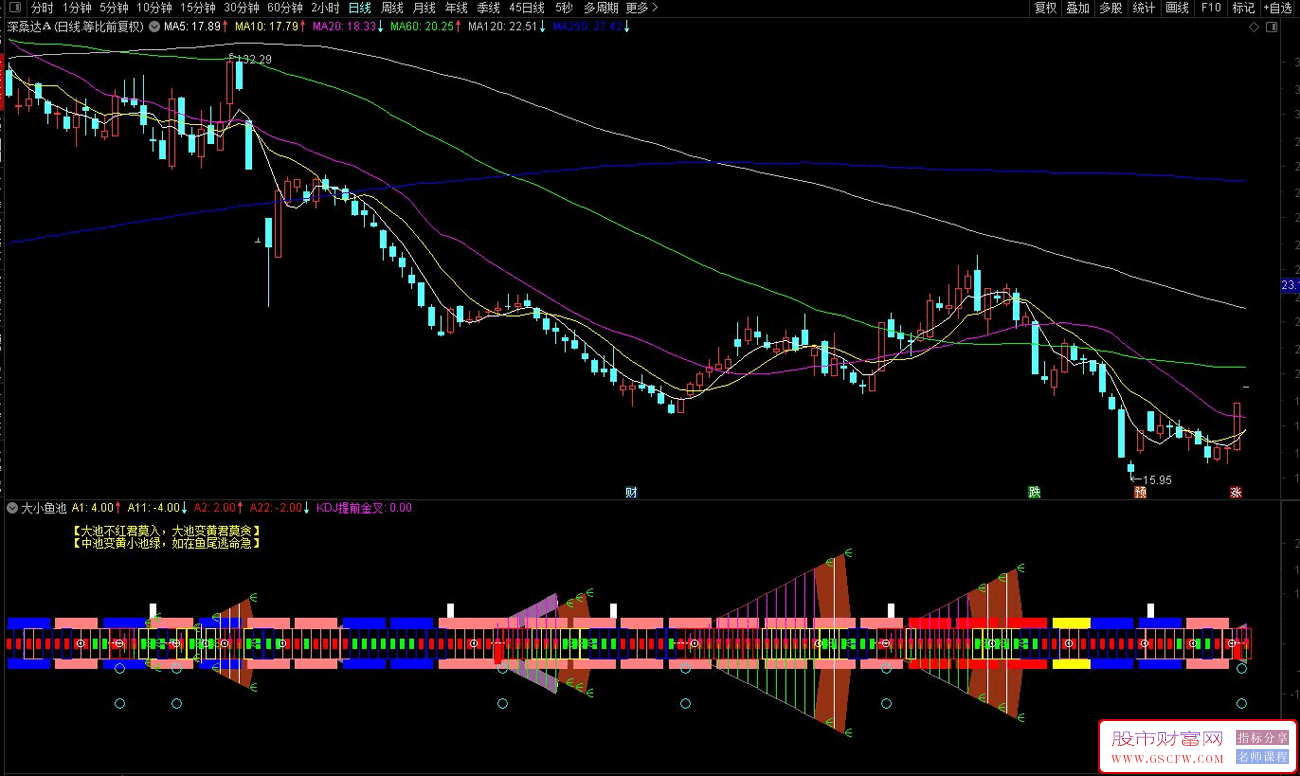Image resolution: width=1300 pixels, height=776 pixels.
Task: Click the 预 event marker
Action: point(1140,492)
